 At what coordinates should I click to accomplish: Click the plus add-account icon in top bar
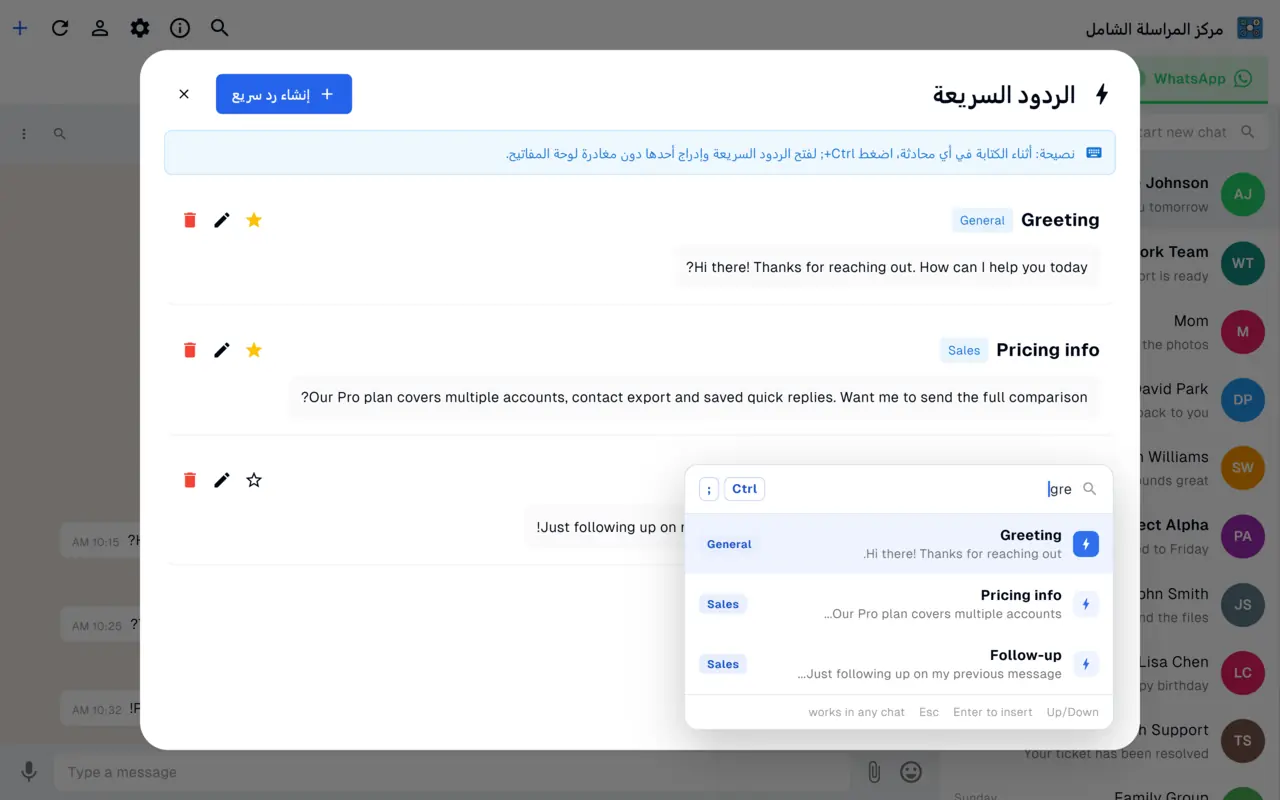pos(20,28)
